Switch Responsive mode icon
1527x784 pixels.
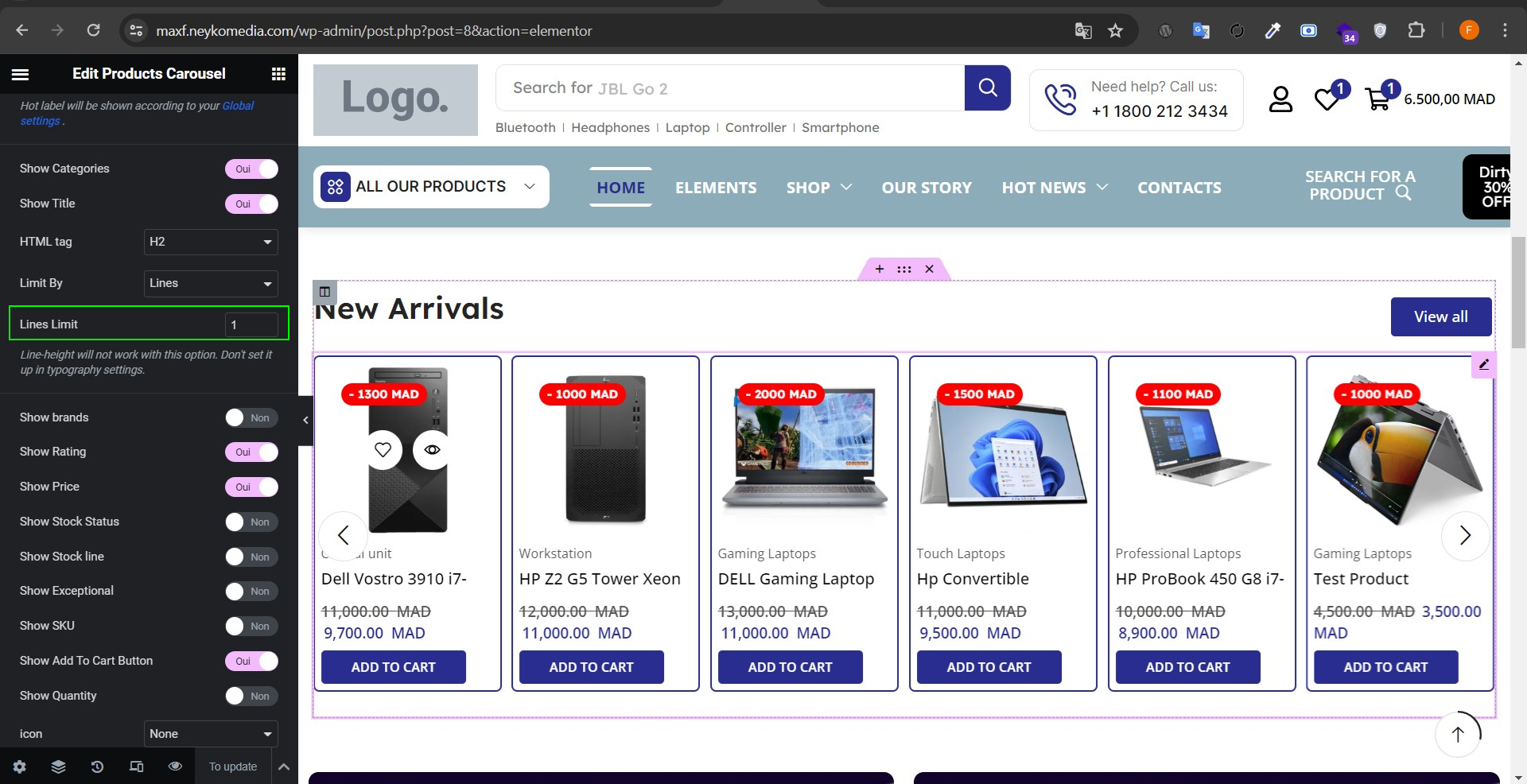click(x=136, y=767)
